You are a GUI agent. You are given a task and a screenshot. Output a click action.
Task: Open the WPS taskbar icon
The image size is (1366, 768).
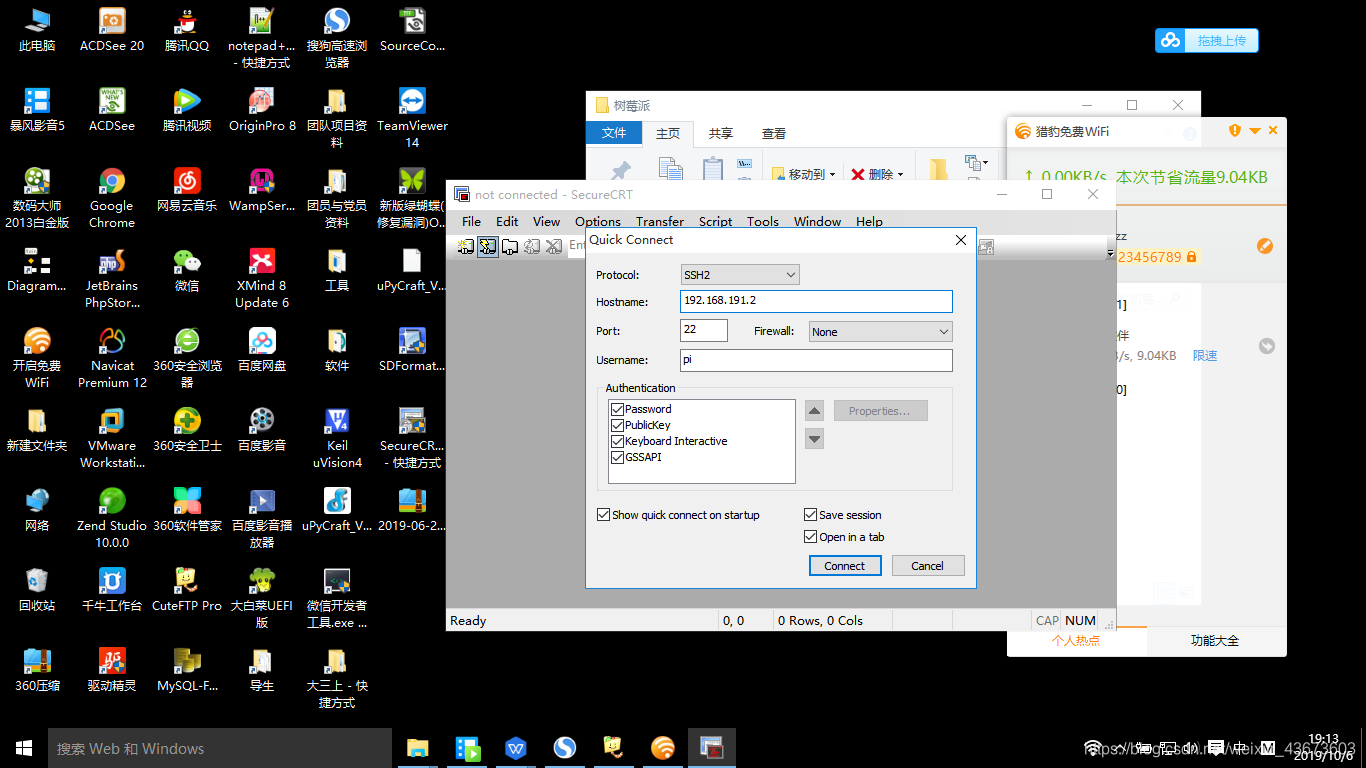(516, 748)
